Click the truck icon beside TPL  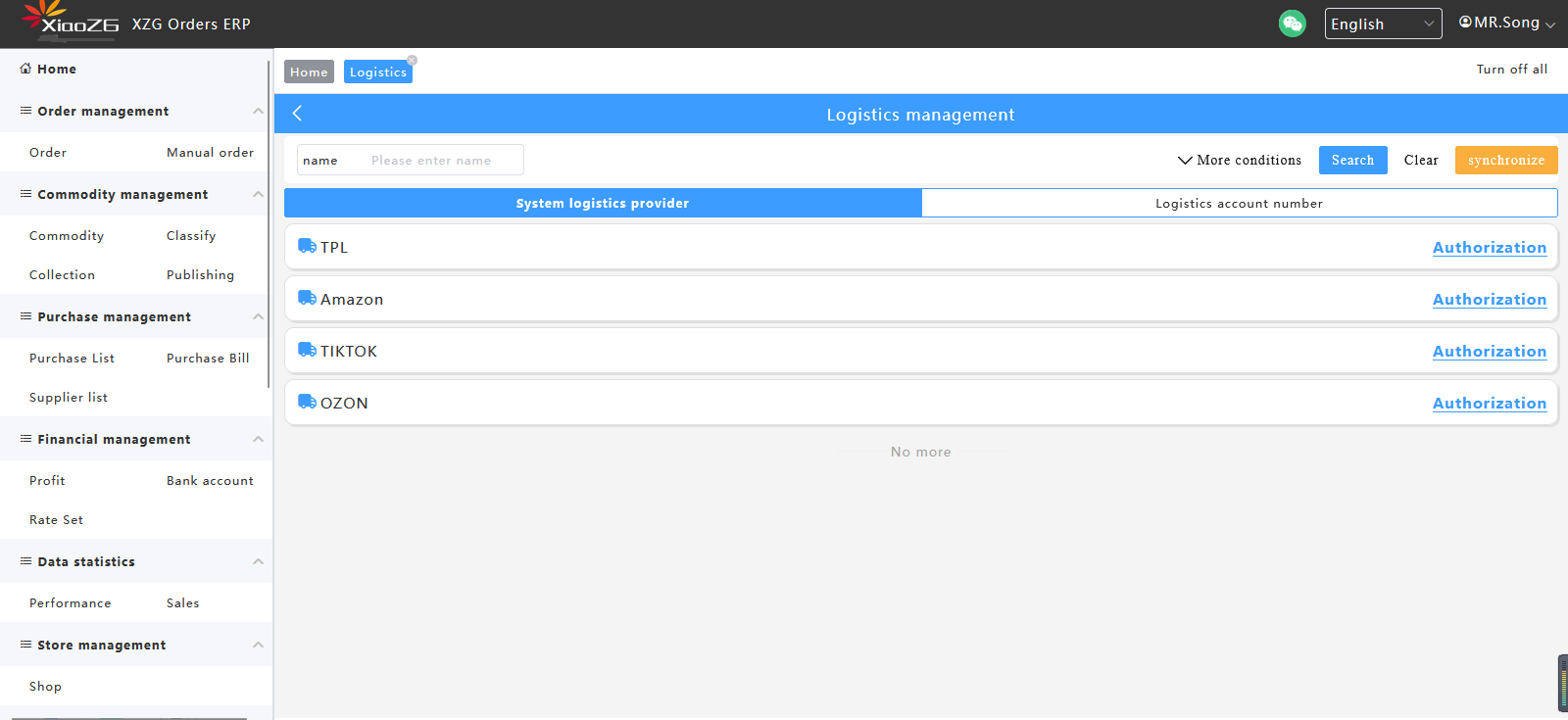point(307,246)
